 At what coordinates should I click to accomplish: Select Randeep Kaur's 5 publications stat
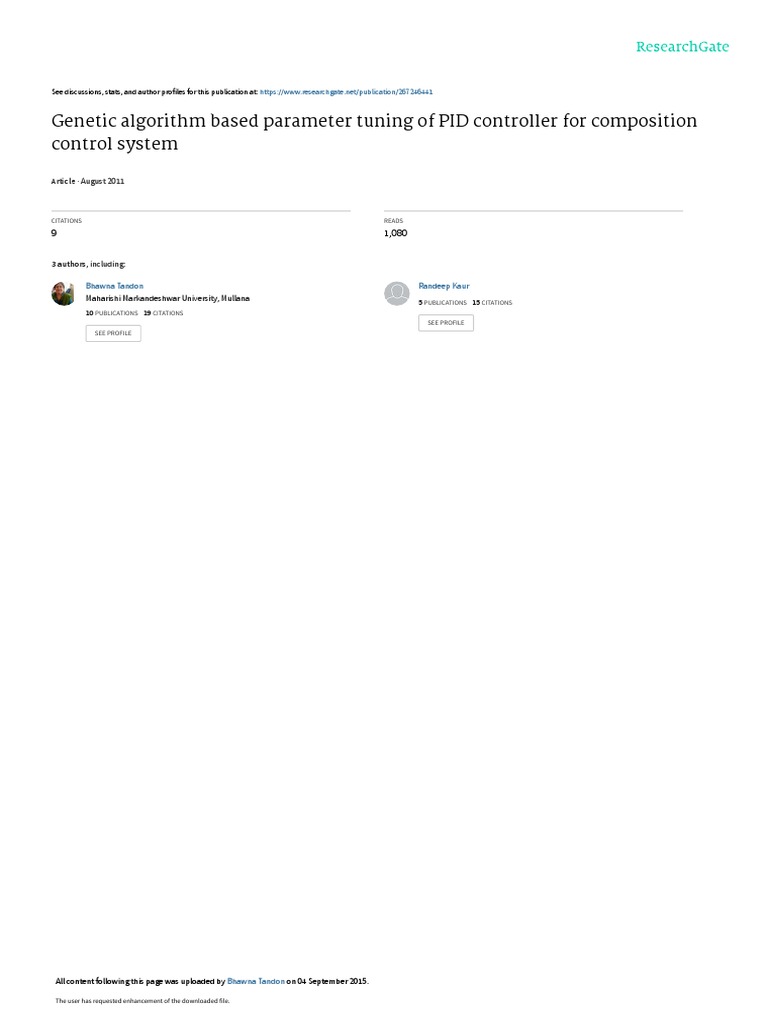pos(443,303)
